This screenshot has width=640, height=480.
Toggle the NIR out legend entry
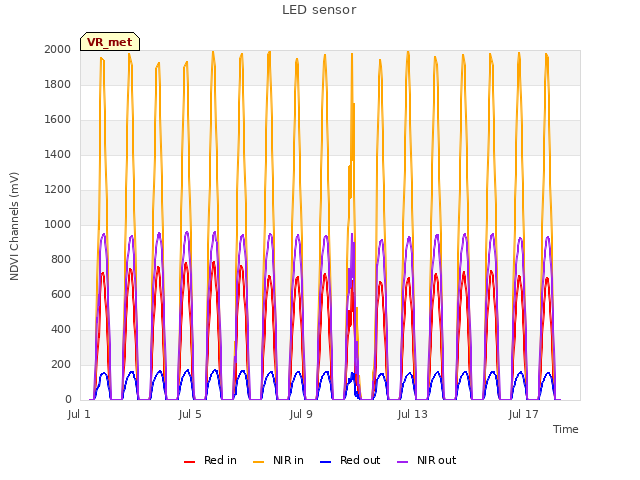pyautogui.click(x=427, y=460)
